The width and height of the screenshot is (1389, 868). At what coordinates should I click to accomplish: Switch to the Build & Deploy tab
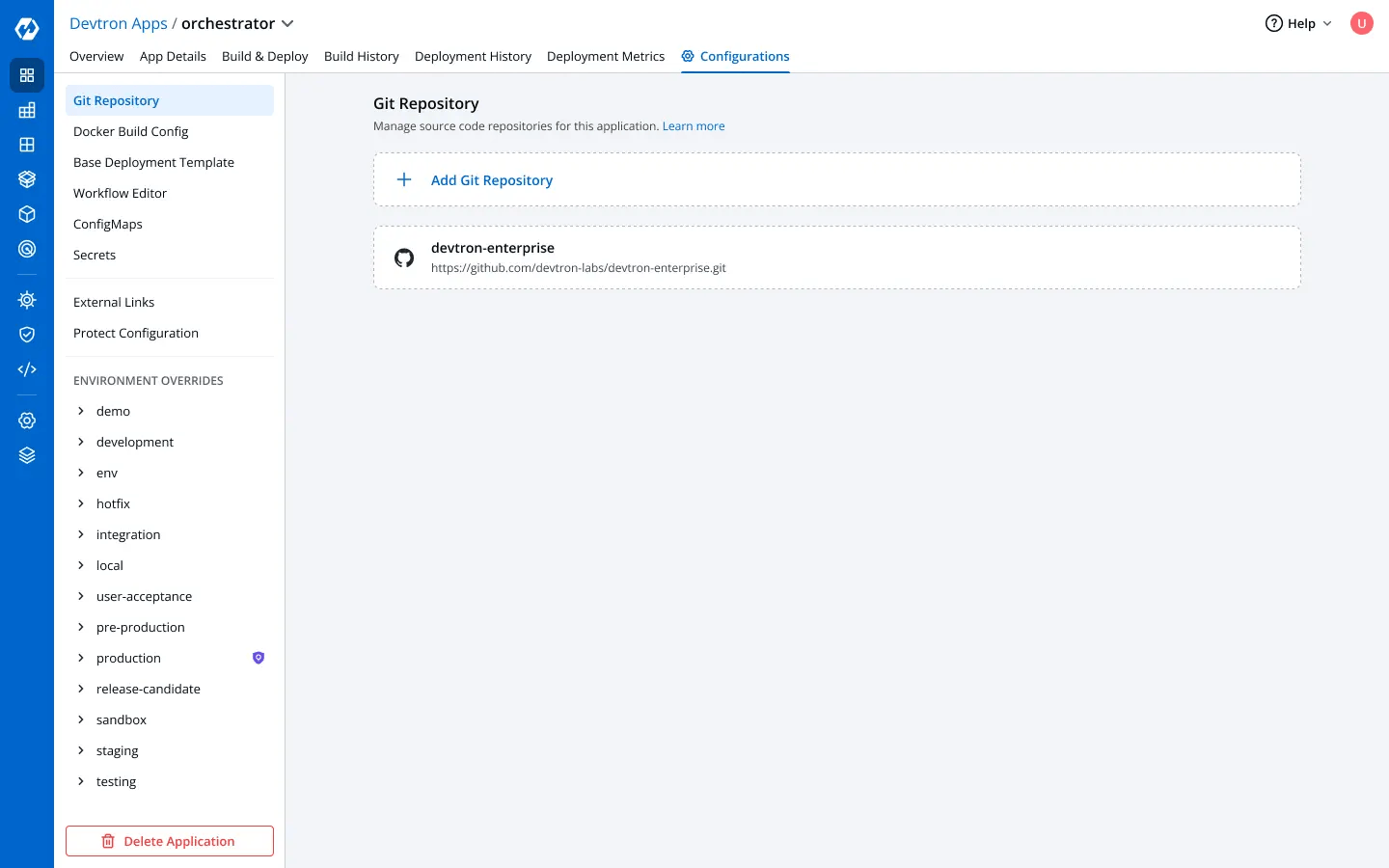pos(265,56)
